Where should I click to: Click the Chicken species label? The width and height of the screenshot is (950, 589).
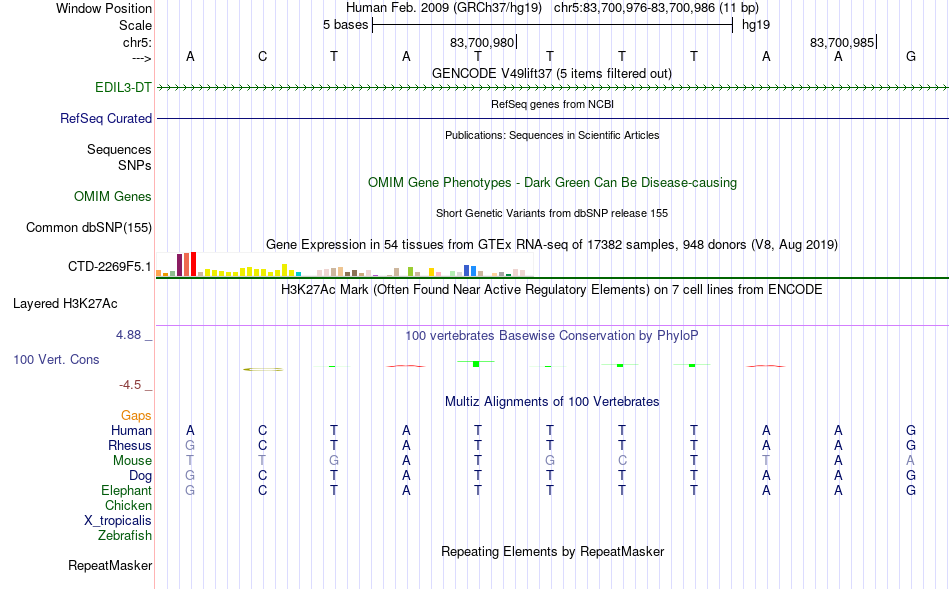coord(128,505)
